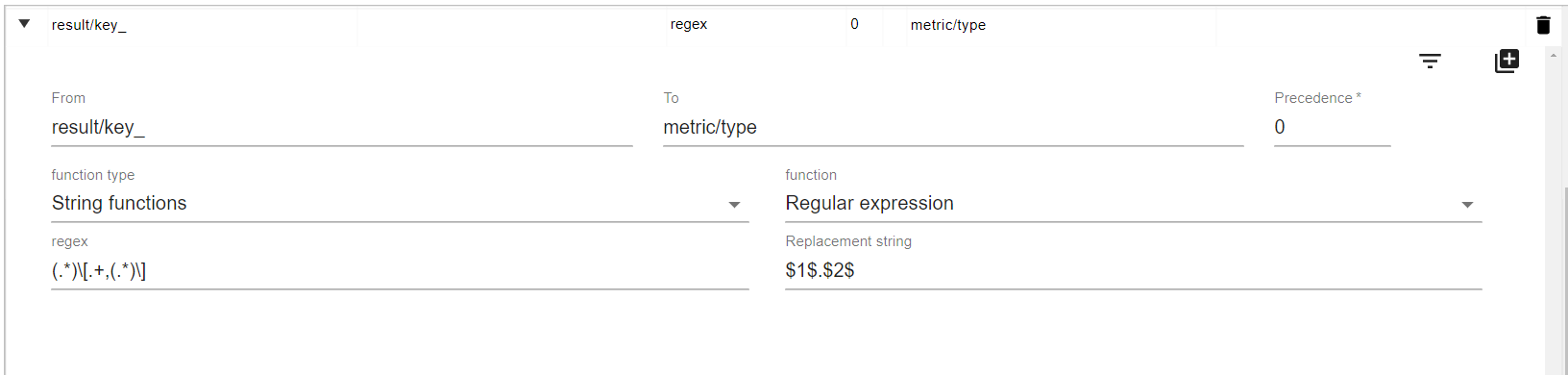The height and width of the screenshot is (375, 1568).
Task: Open the Regular expression function dropdown
Action: pos(1133,204)
